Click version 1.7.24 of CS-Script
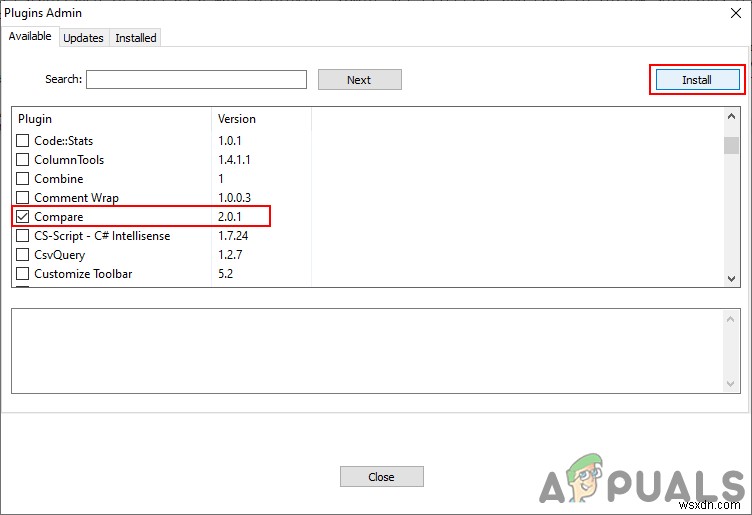 click(x=233, y=235)
